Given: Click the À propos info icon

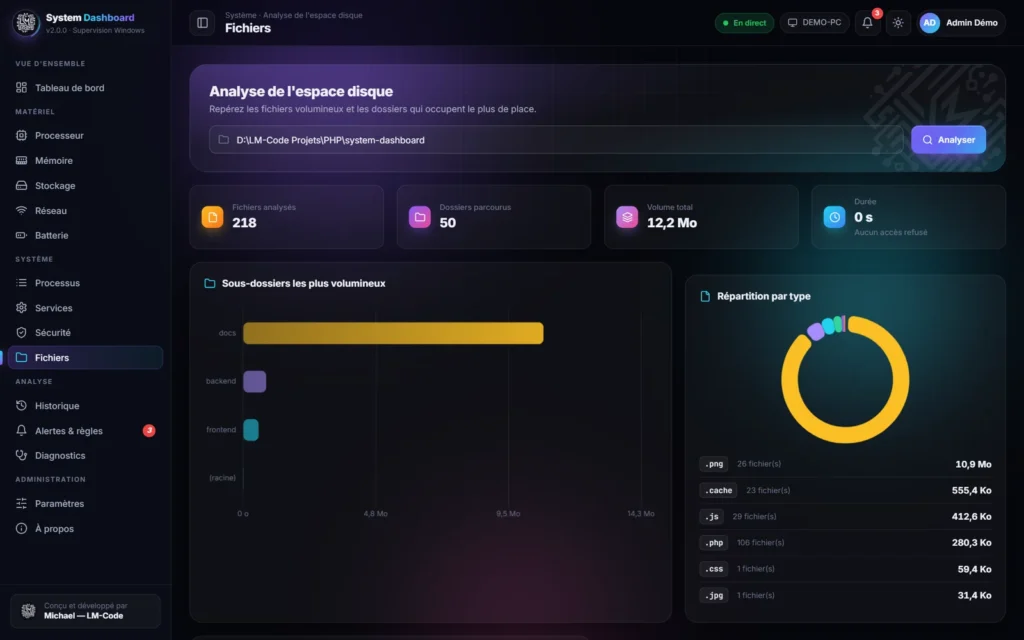Looking at the screenshot, I should coord(22,528).
